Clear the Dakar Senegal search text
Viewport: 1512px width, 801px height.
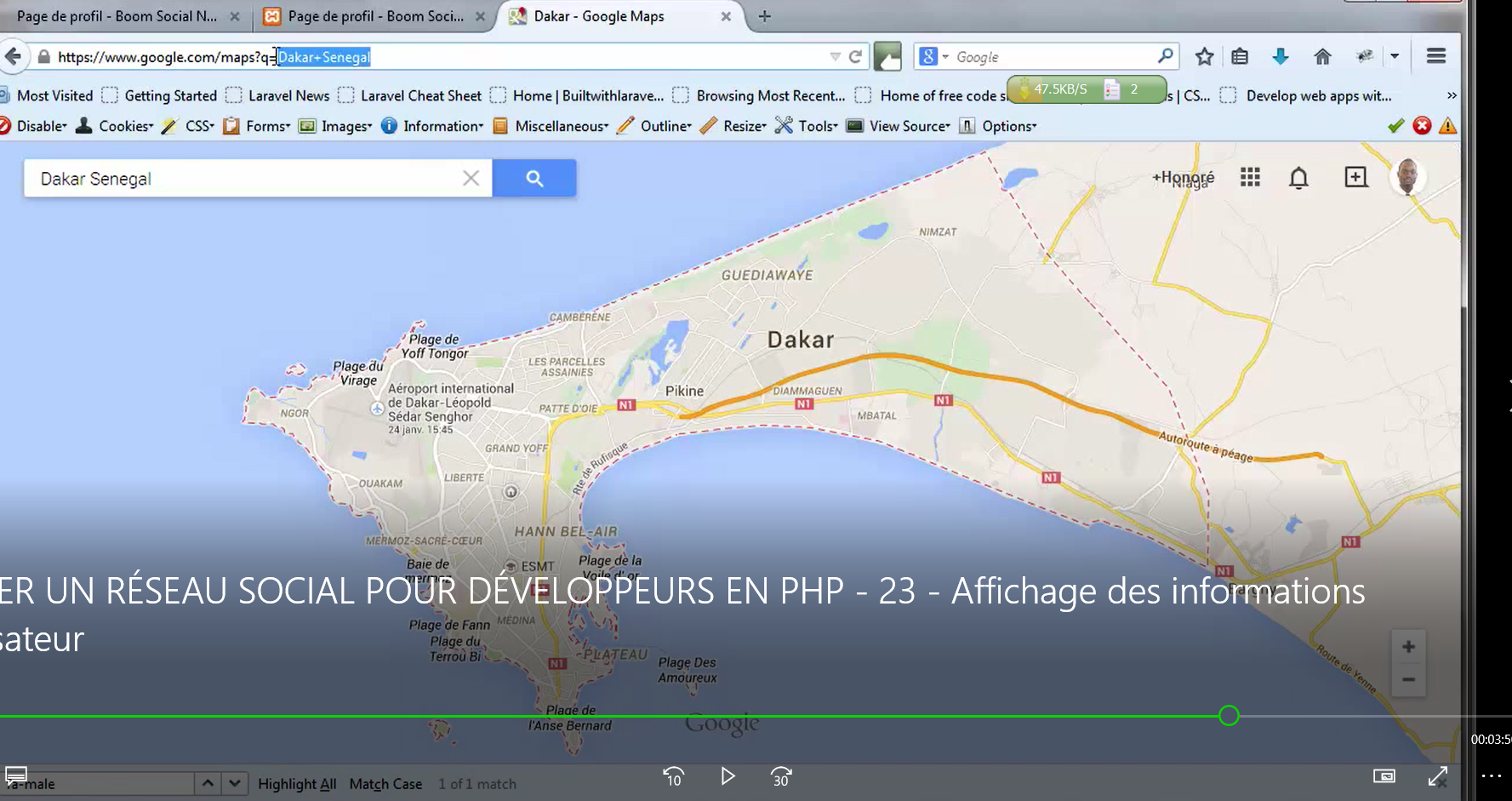click(x=471, y=179)
